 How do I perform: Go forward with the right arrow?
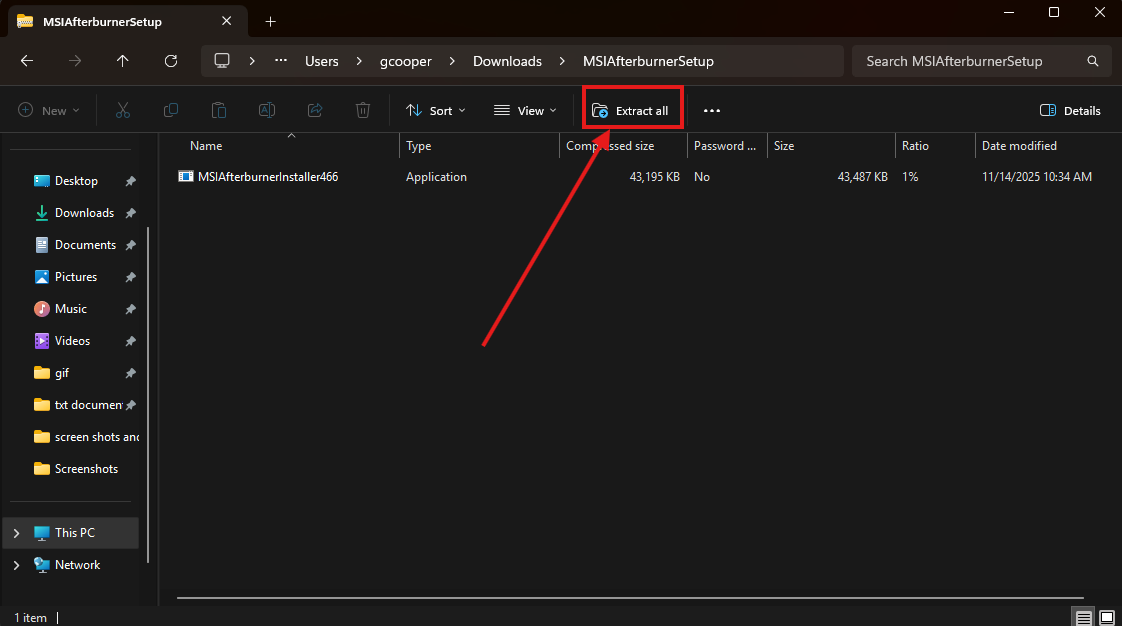click(74, 61)
